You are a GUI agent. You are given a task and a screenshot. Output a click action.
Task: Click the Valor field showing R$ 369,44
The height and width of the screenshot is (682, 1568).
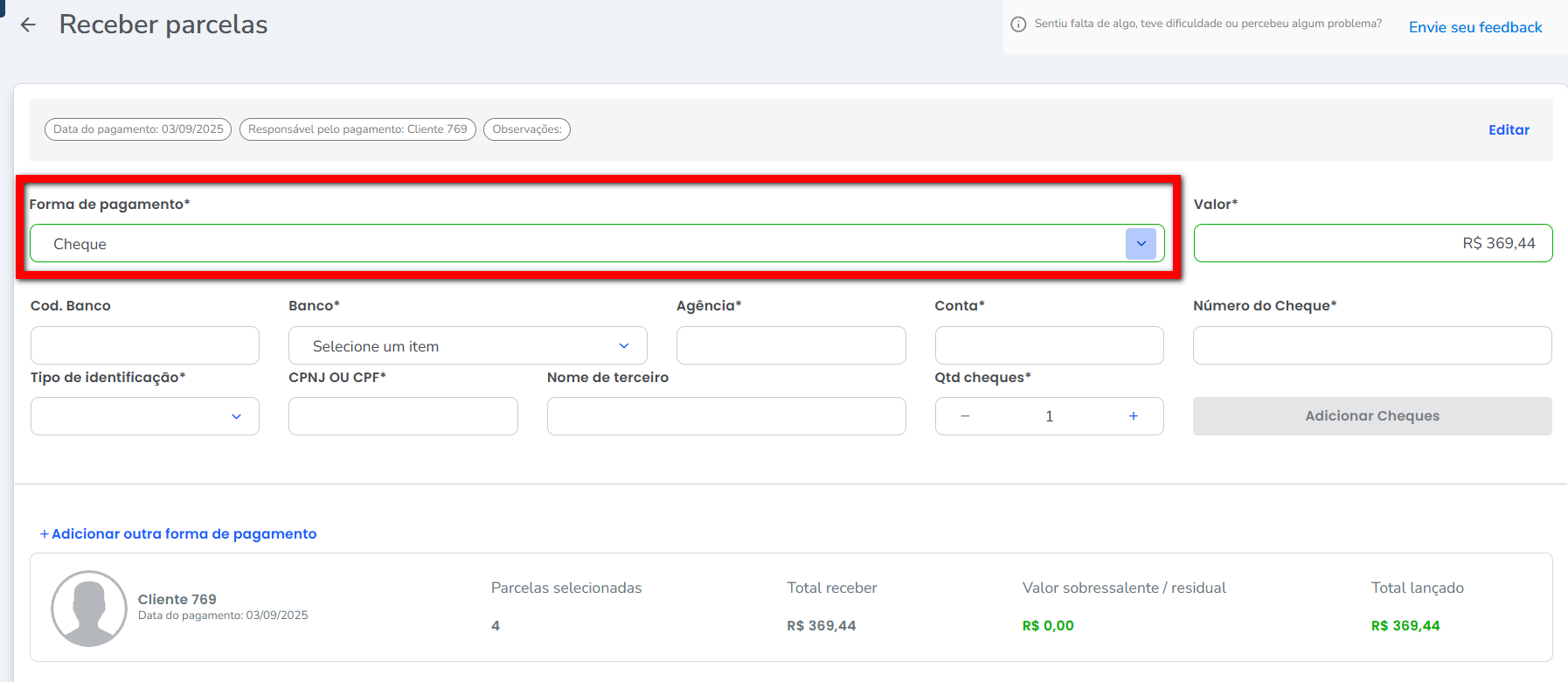(1372, 244)
